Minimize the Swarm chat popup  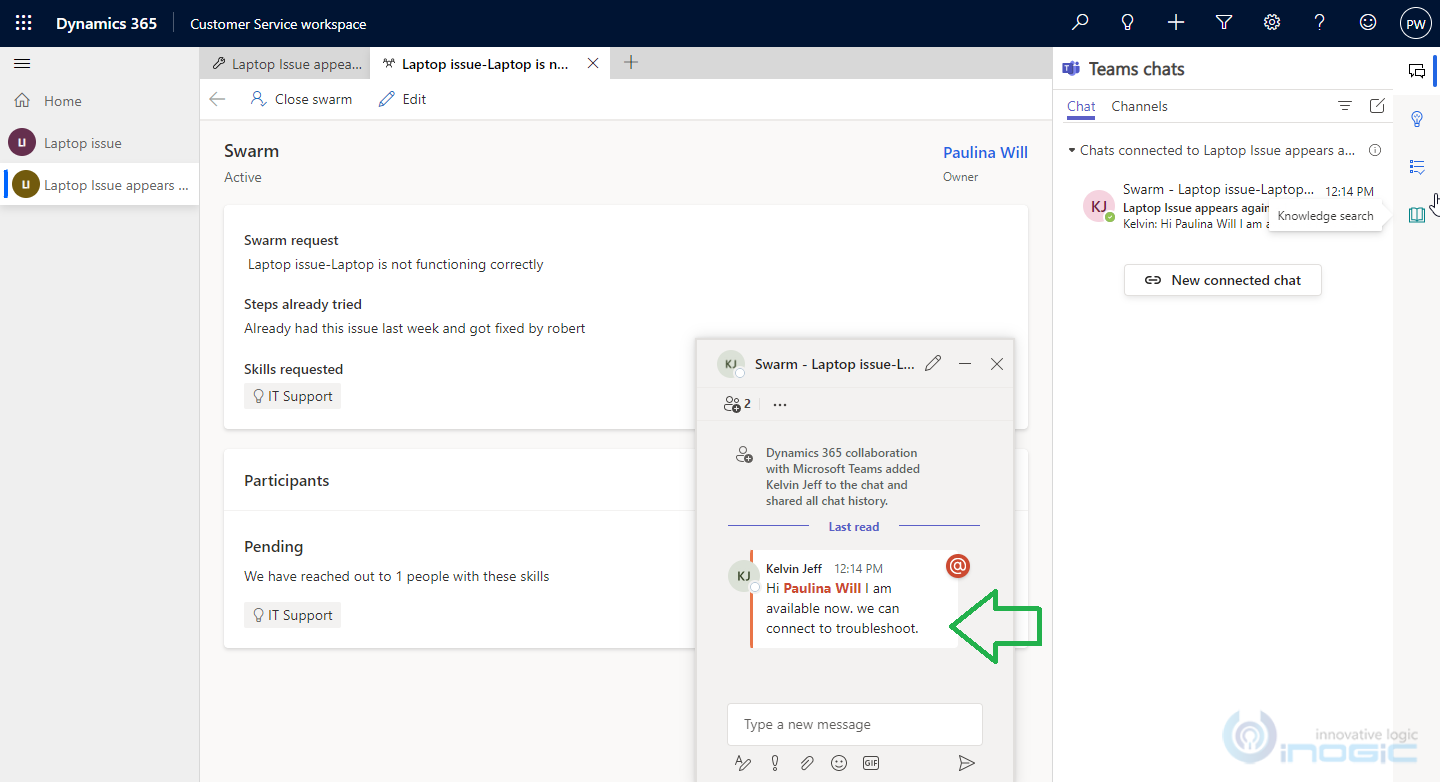(965, 364)
